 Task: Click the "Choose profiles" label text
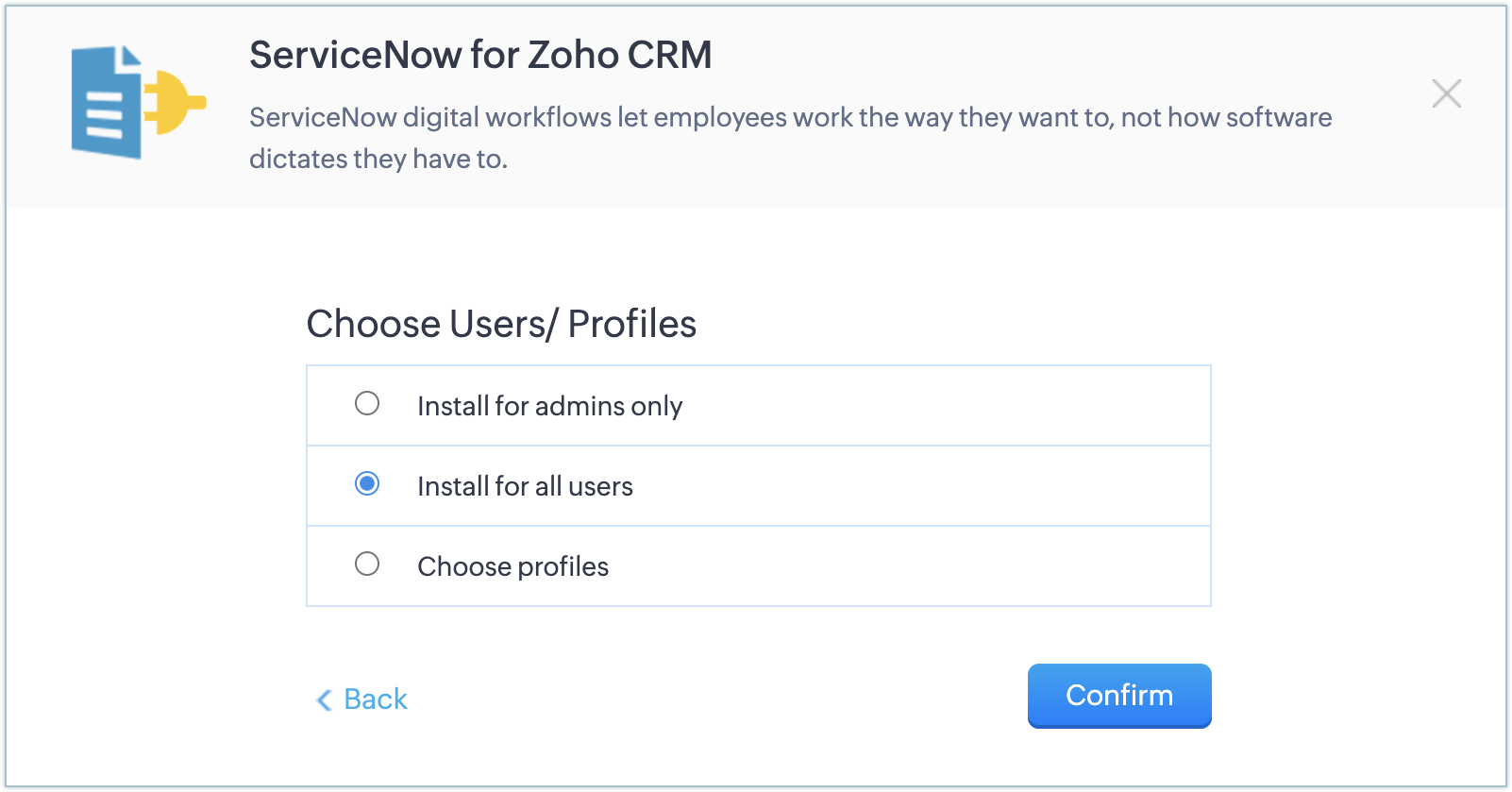pos(512,566)
